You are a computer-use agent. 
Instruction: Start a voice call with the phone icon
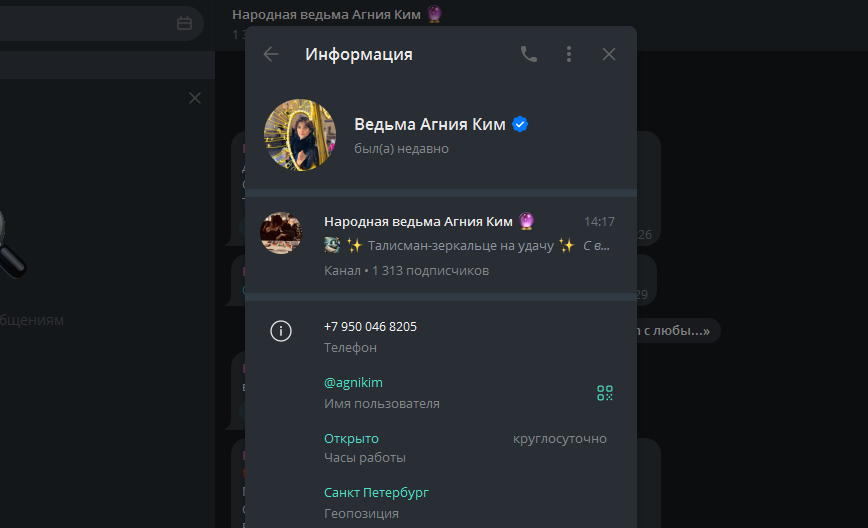[529, 54]
